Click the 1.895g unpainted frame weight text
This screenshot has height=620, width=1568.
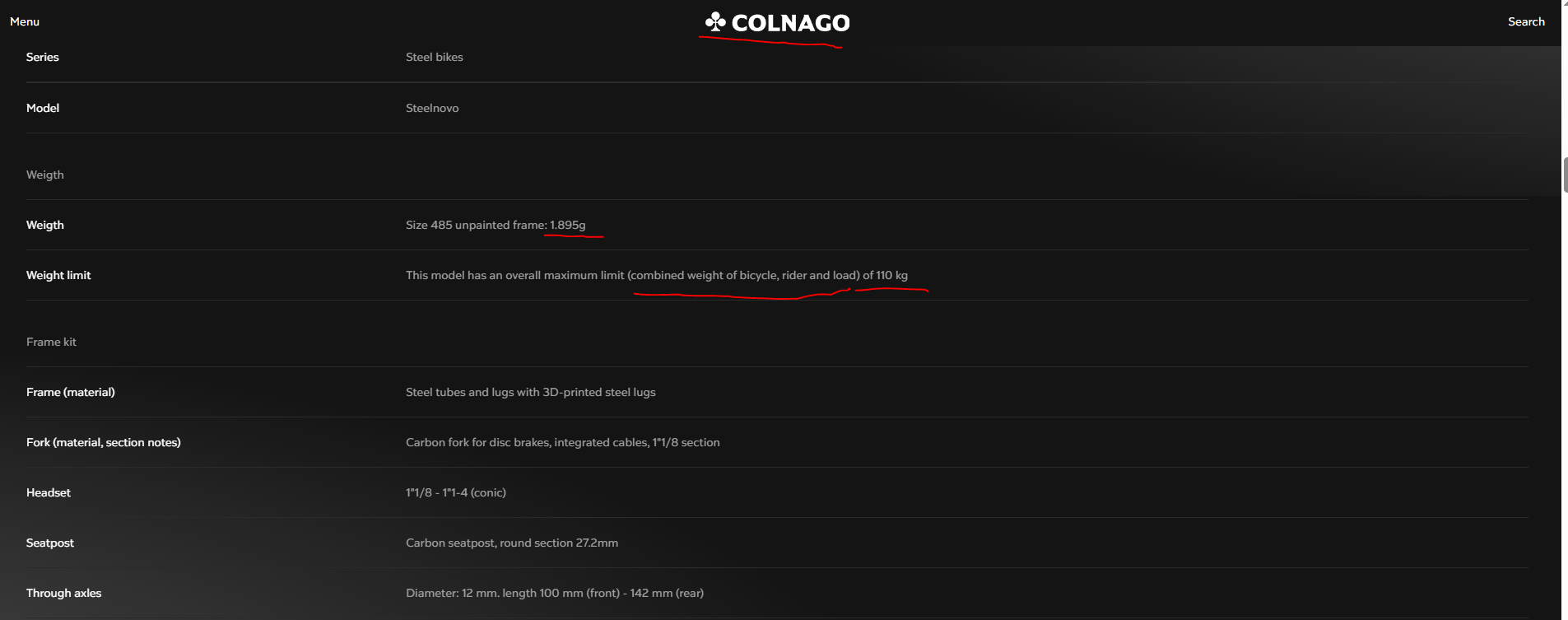click(568, 225)
